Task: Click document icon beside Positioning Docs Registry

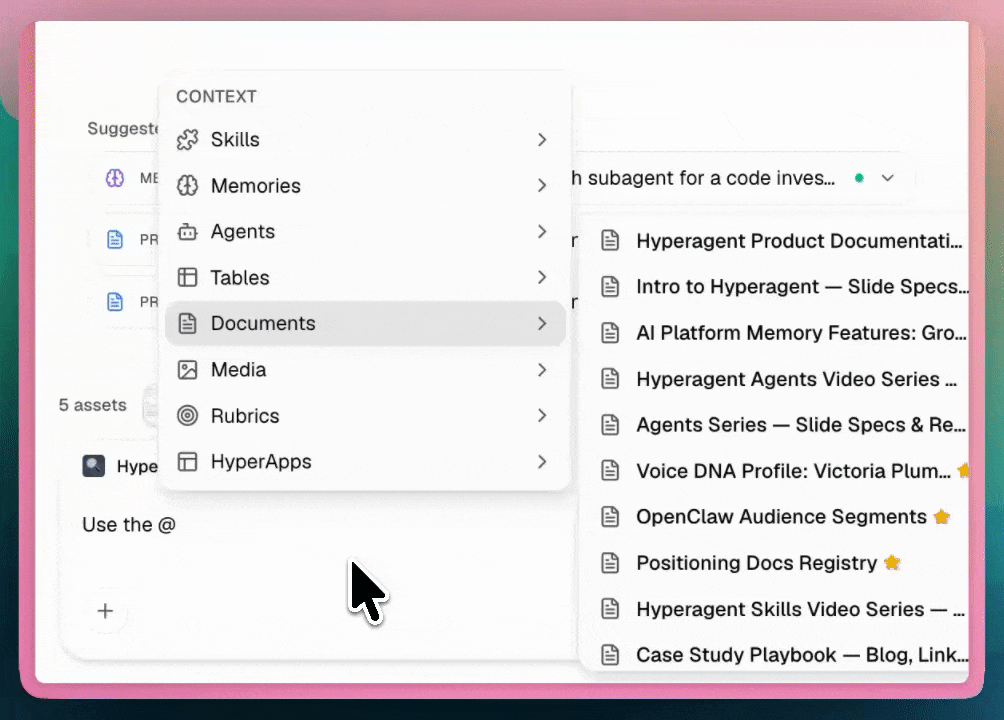Action: tap(610, 562)
